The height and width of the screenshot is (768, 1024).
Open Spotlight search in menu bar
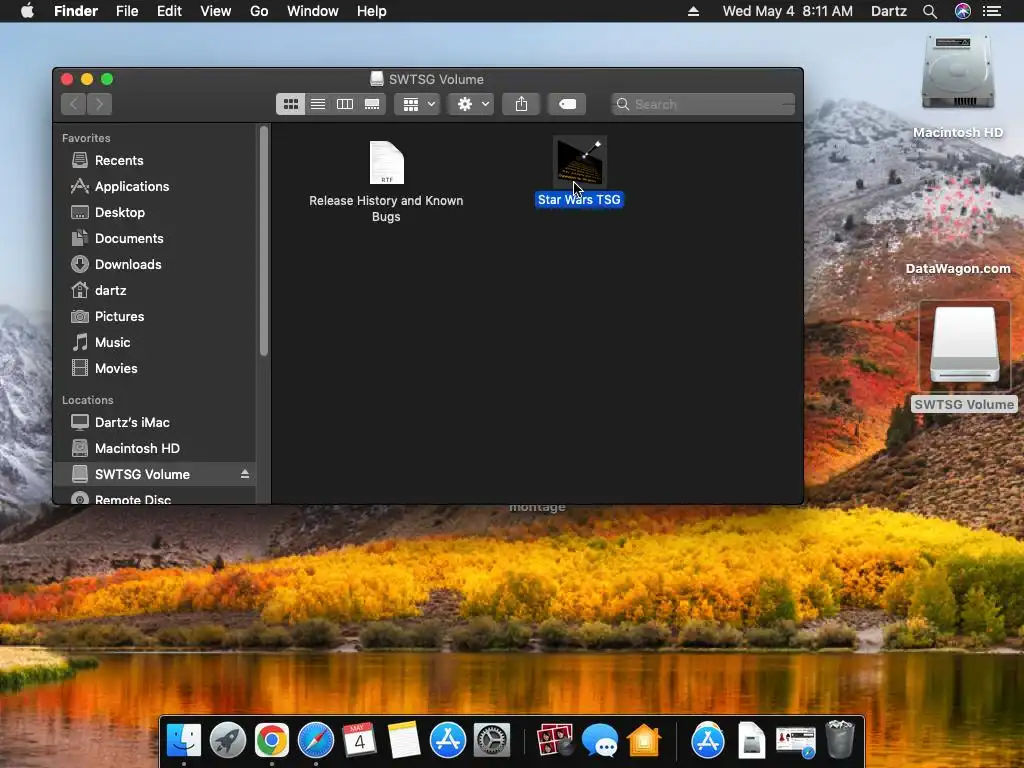point(930,11)
